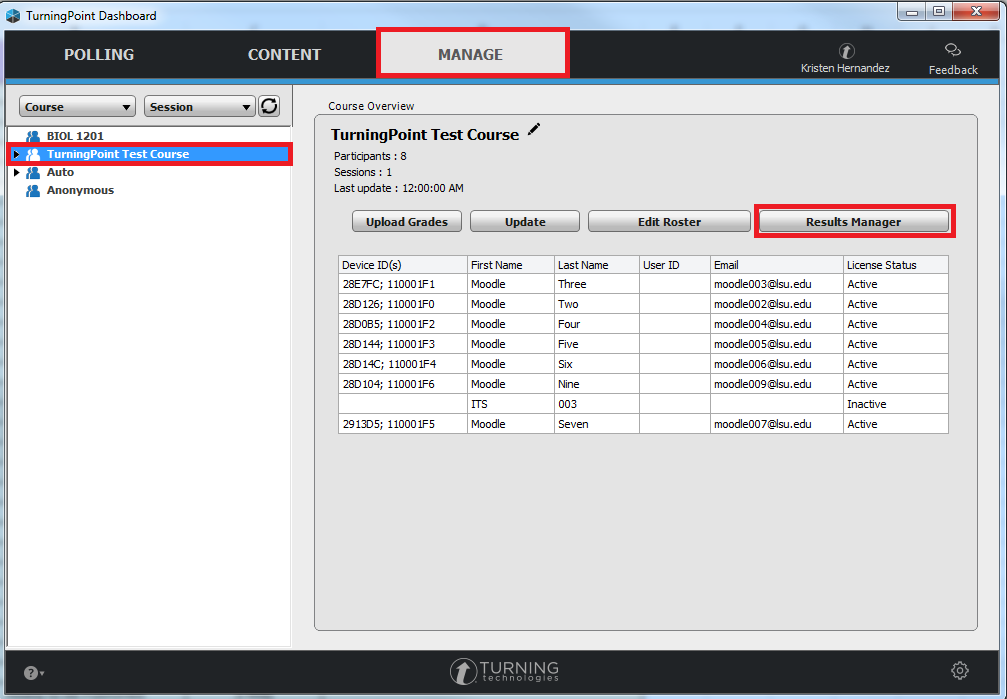Click the Upload Grades button

407,222
